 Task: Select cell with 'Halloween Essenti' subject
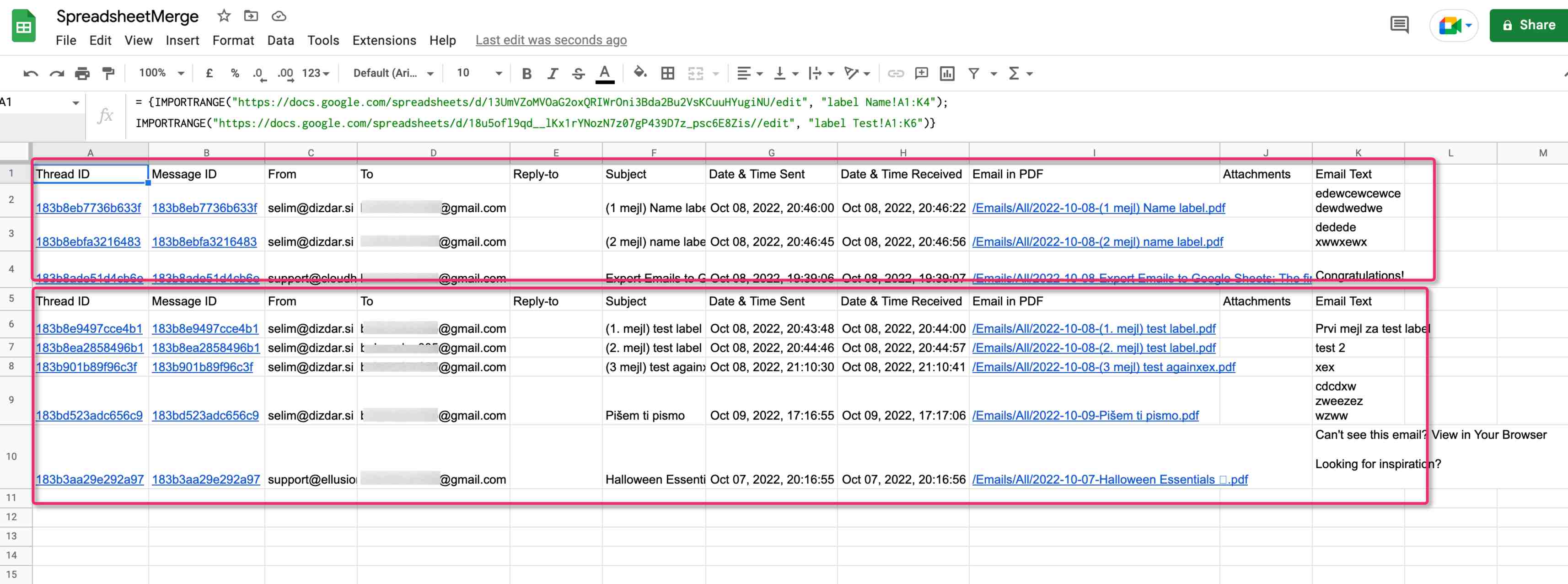pos(654,457)
